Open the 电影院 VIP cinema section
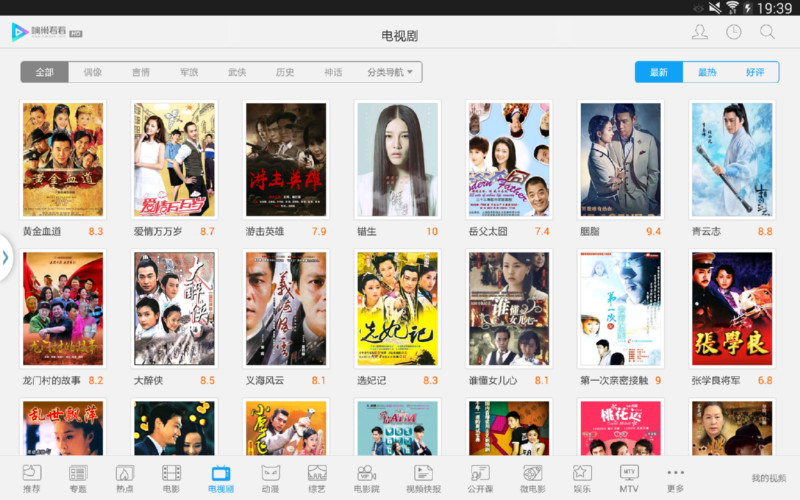Screen dimensions: 800x500 point(366,479)
